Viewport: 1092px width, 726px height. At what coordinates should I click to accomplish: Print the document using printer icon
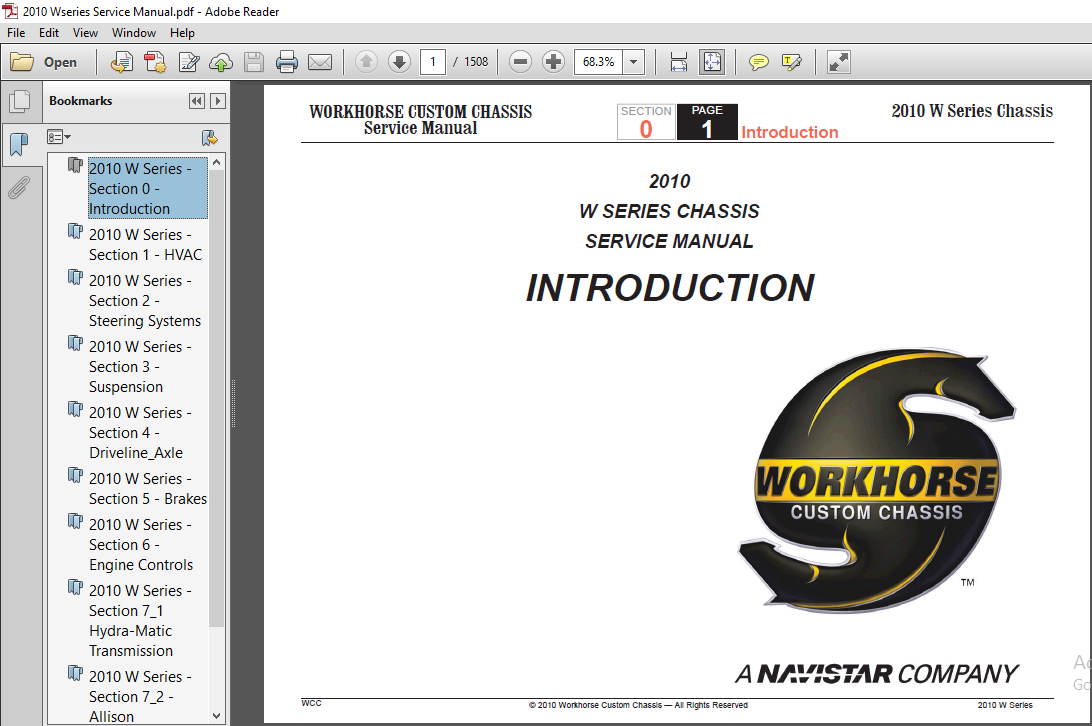(x=287, y=62)
